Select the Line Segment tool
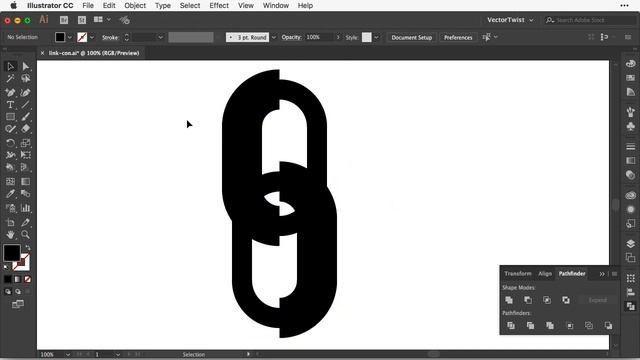Image resolution: width=640 pixels, height=360 pixels. click(25, 105)
